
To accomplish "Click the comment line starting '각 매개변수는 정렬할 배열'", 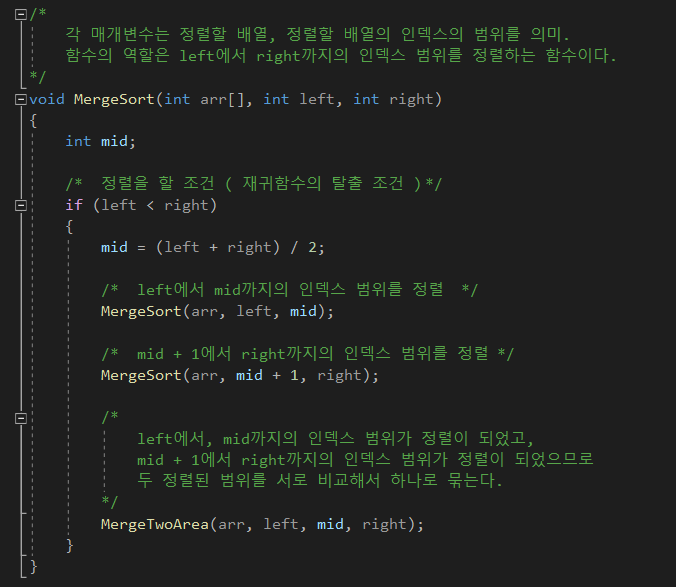I will 317,34.
